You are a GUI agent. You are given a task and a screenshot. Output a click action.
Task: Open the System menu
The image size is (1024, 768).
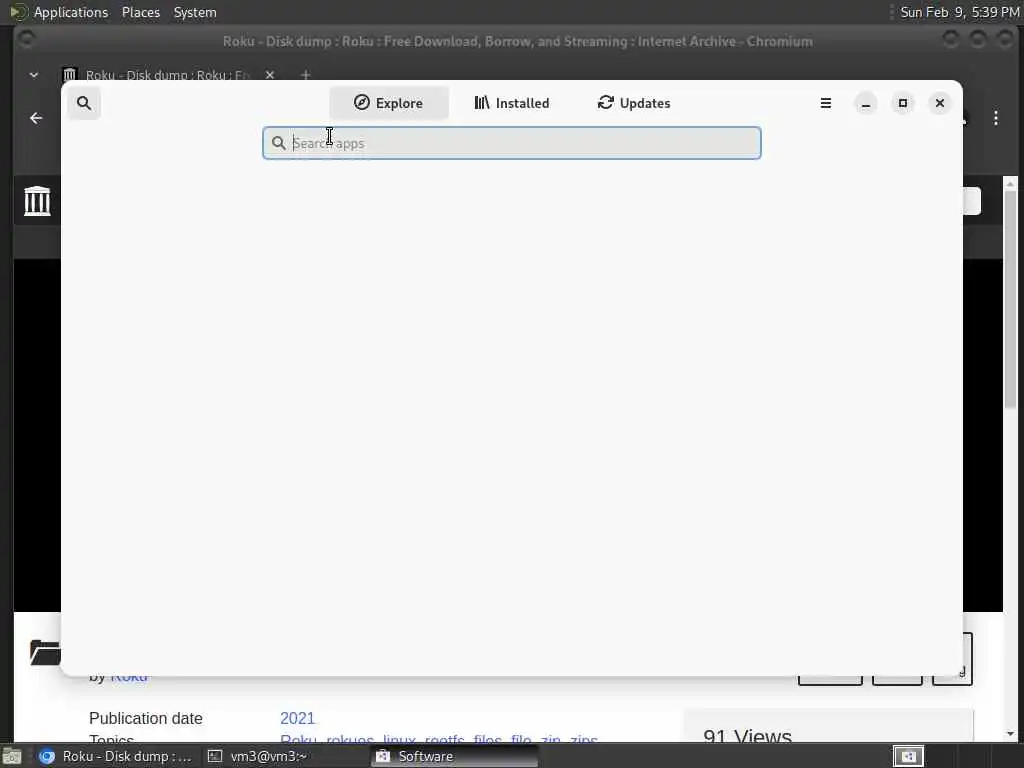tap(195, 12)
